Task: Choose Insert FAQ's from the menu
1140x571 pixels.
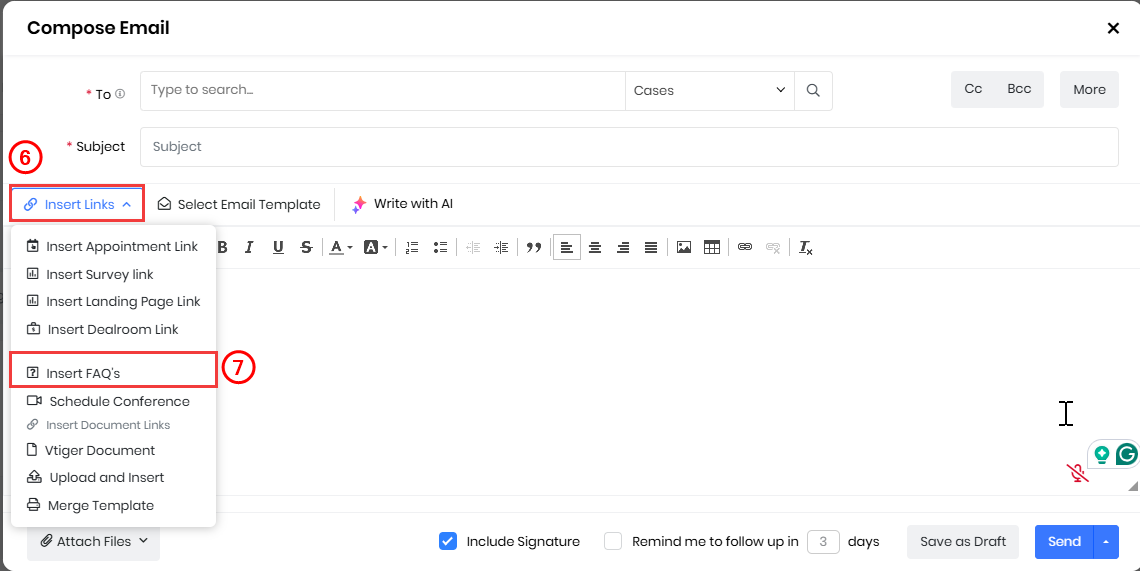Action: 83,373
